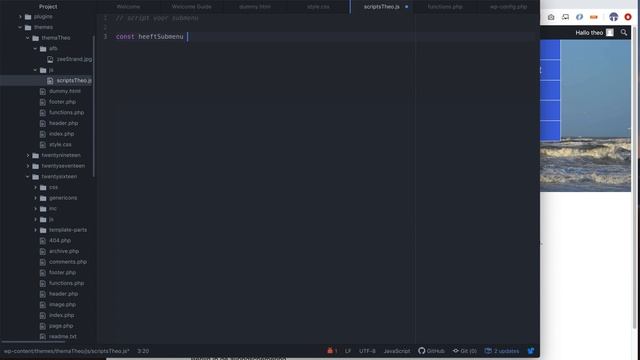Click the user avatar next to Hallo theo
This screenshot has width=640, height=360.
pos(609,32)
